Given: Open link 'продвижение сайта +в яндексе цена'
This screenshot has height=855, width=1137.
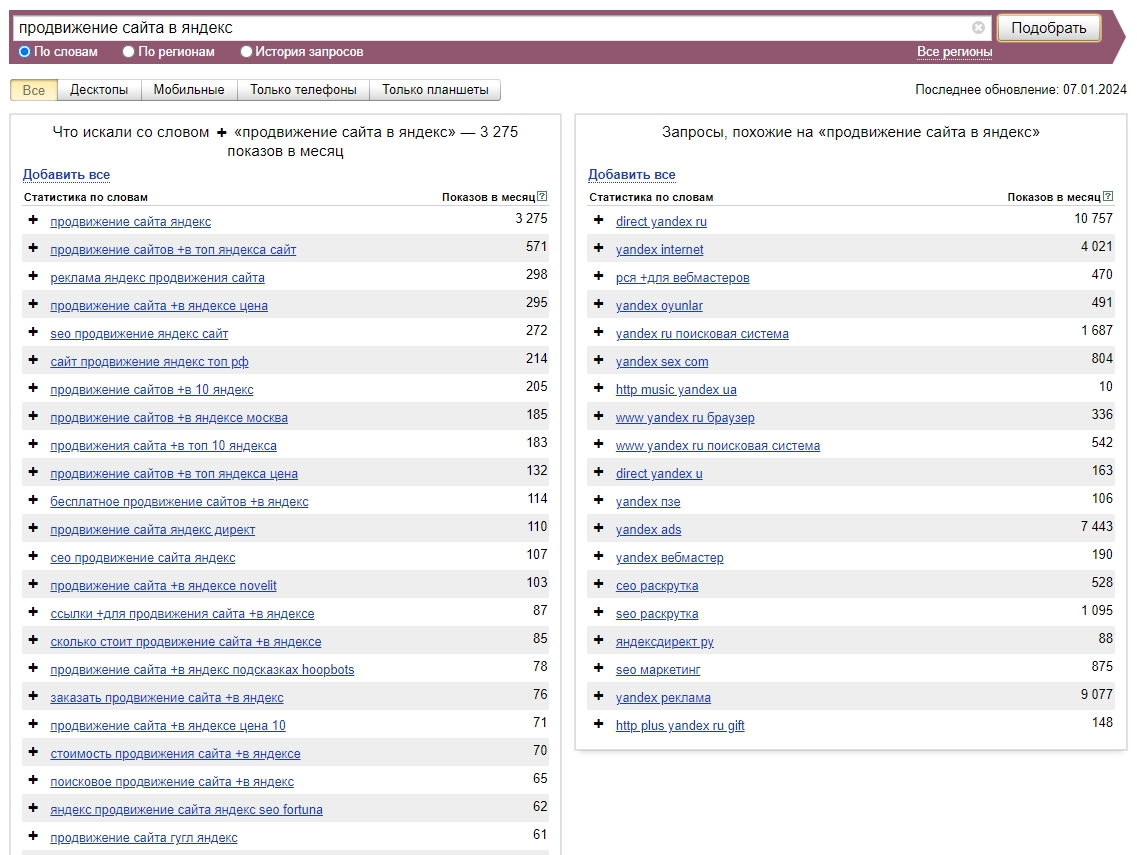Looking at the screenshot, I should 159,306.
